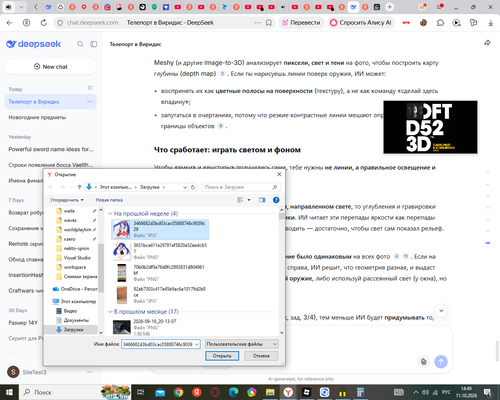The height and width of the screenshot is (400, 500).
Task: Click Отмена button in file dialog
Action: 261,356
